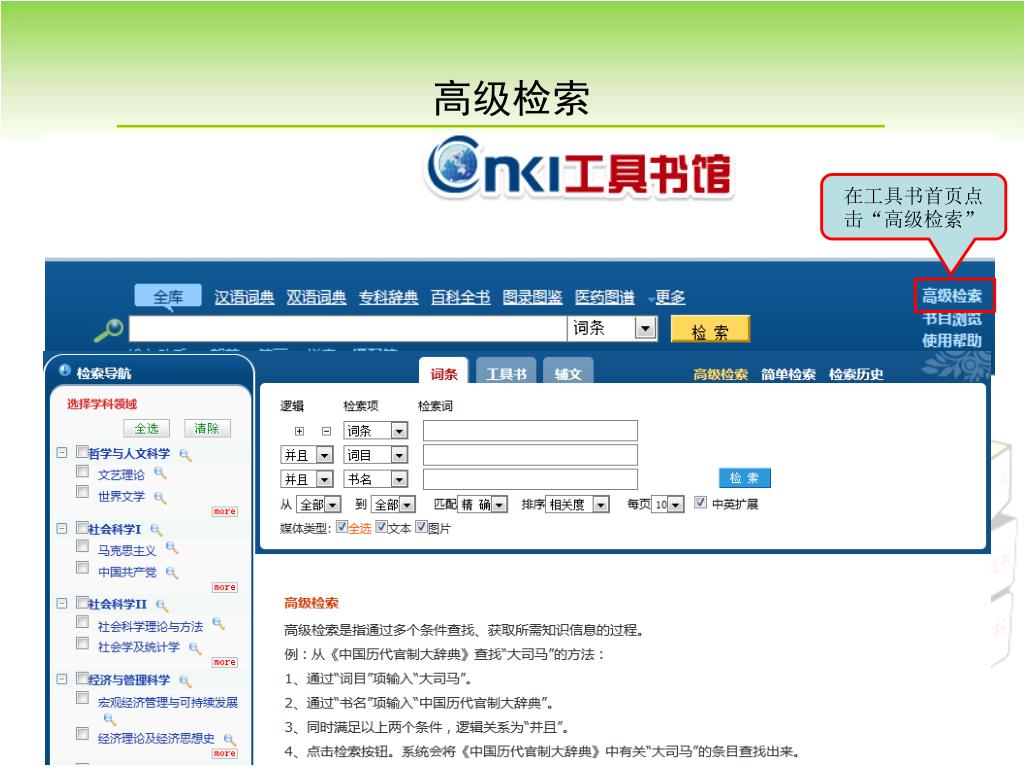Viewport: 1024px width, 768px height.
Task: Open the 词条 dropdown beside top search box
Action: [x=612, y=328]
